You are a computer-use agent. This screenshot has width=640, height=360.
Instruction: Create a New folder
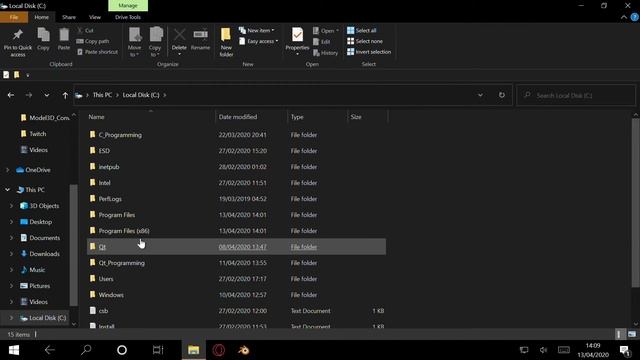click(x=226, y=42)
